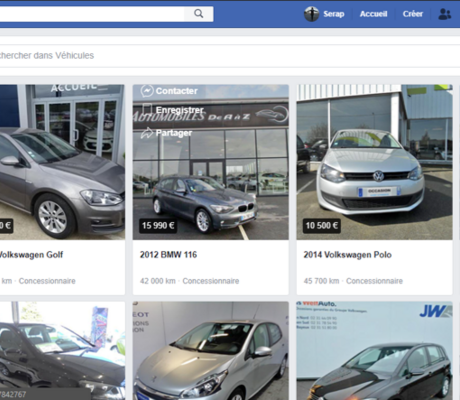Click the 2014 Volkswagen Polo title

[x=347, y=255]
